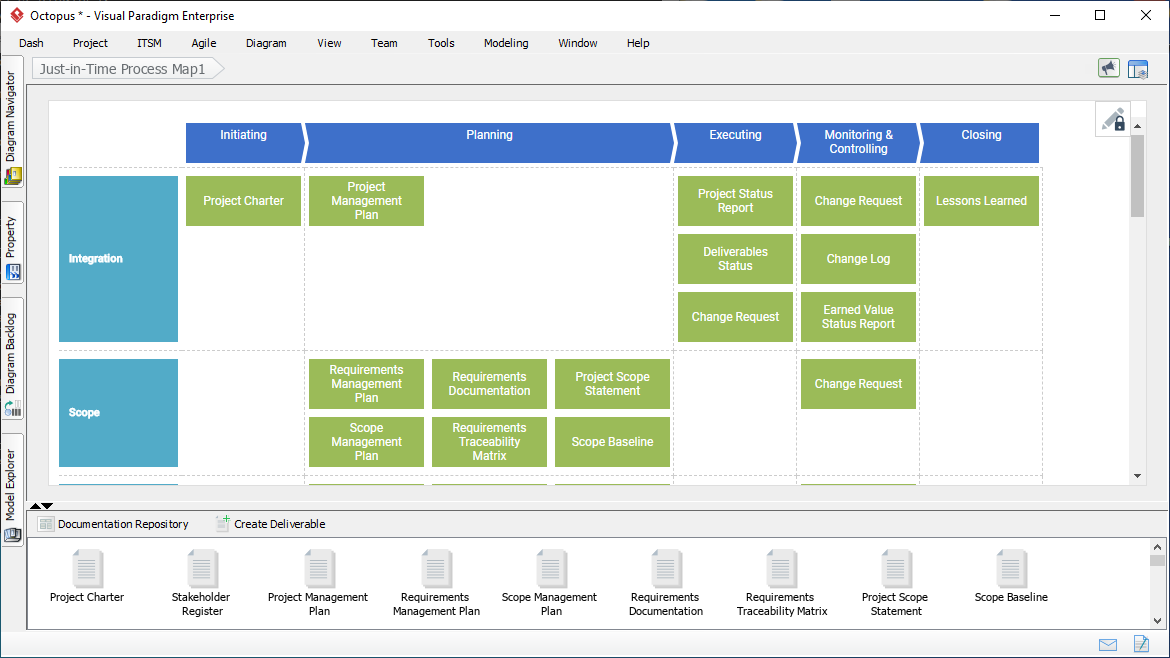The image size is (1170, 658).
Task: Open the Tools menu
Action: tap(441, 43)
